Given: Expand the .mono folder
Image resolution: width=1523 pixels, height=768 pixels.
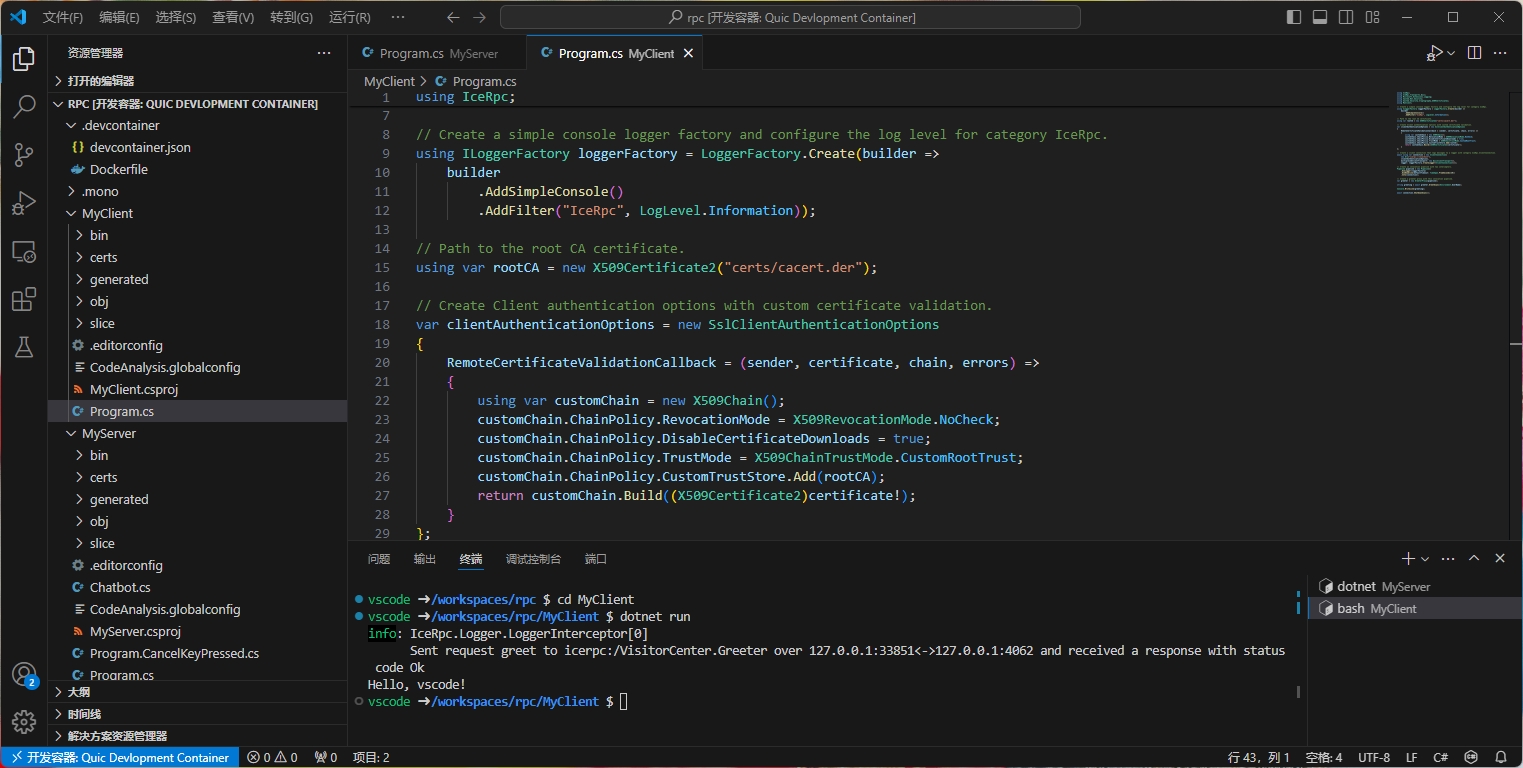Looking at the screenshot, I should click(x=198, y=191).
